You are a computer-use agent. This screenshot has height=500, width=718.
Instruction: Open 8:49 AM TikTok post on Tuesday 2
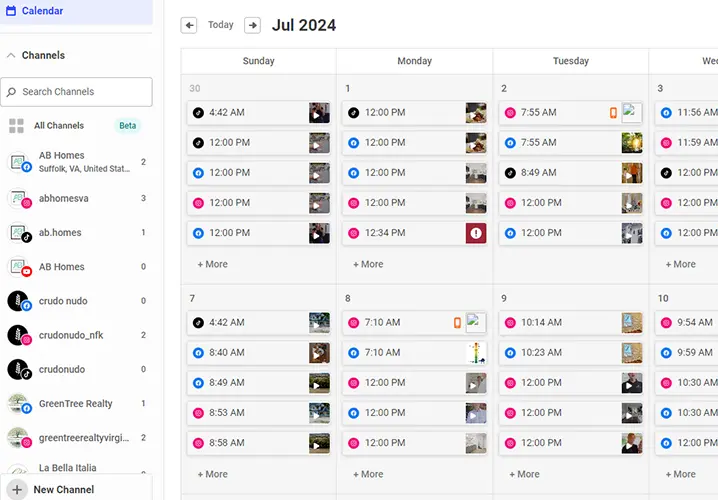[x=571, y=173]
